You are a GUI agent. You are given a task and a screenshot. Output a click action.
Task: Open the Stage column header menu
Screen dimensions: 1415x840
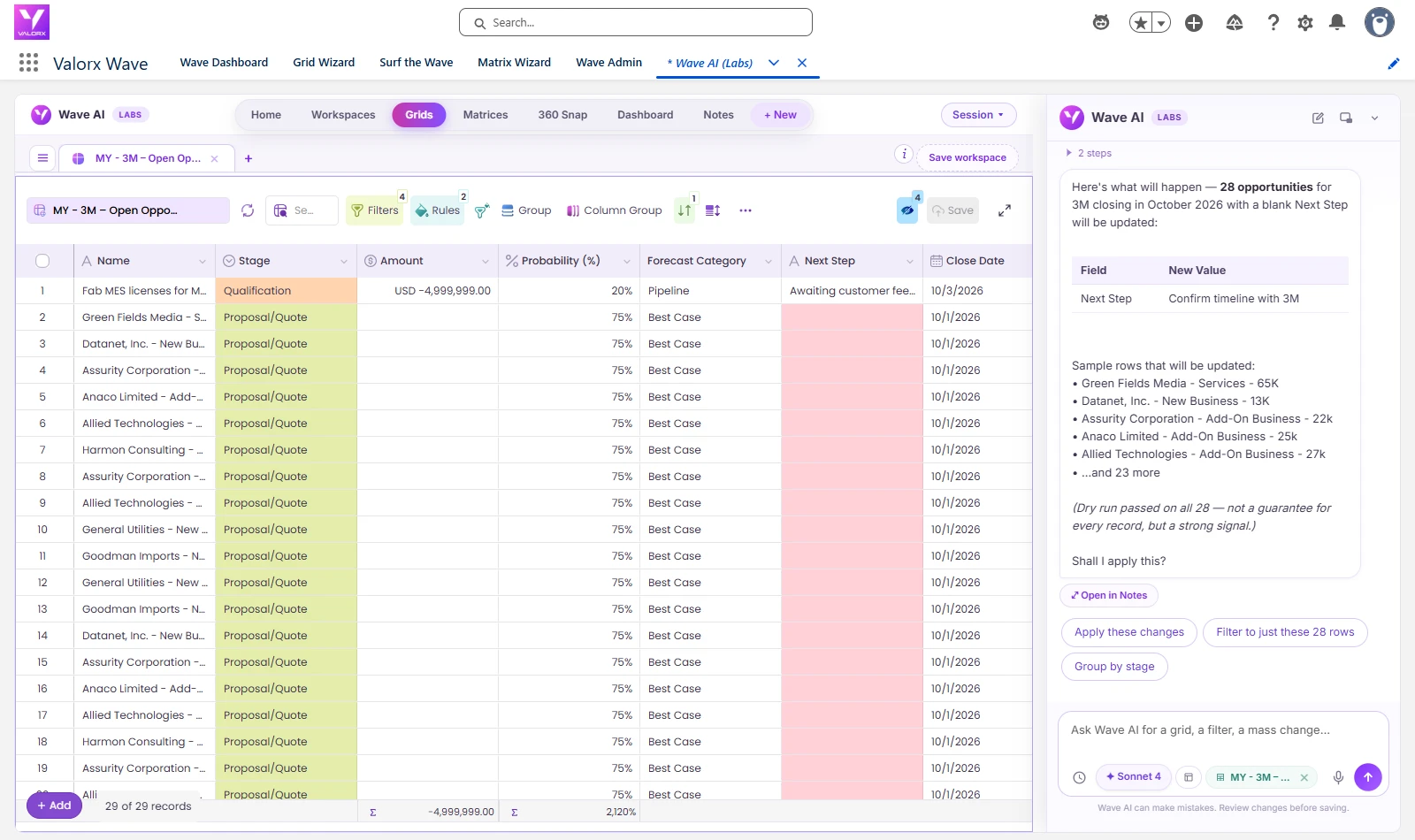point(344,261)
